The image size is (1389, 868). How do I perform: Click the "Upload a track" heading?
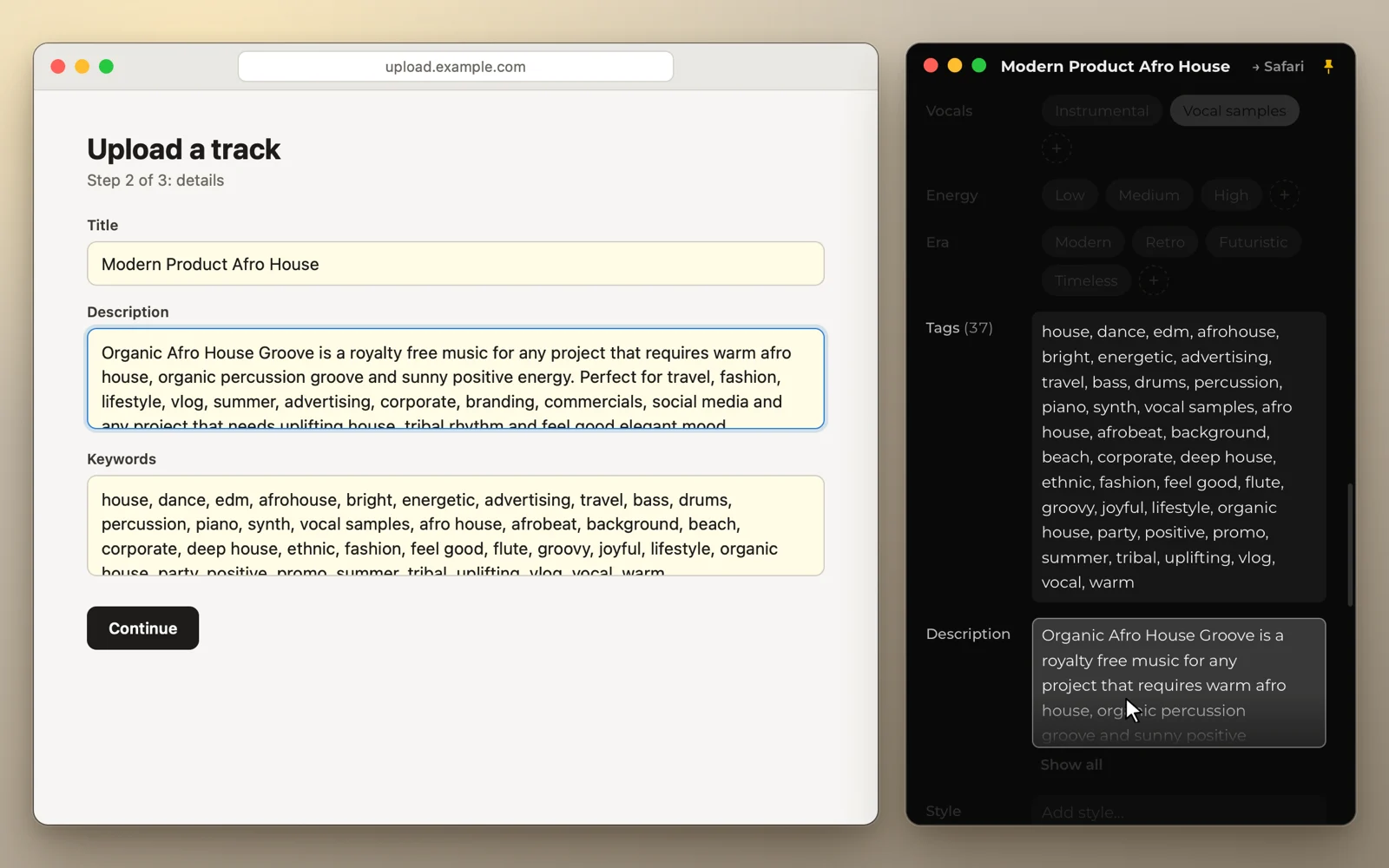tap(184, 149)
